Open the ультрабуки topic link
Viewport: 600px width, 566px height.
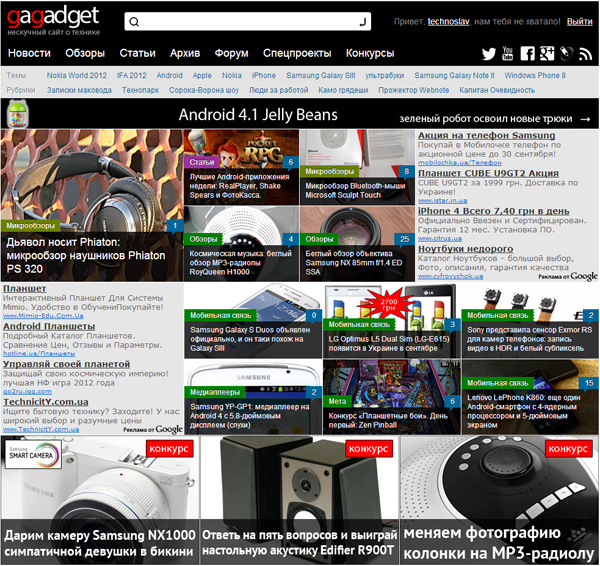click(x=385, y=75)
